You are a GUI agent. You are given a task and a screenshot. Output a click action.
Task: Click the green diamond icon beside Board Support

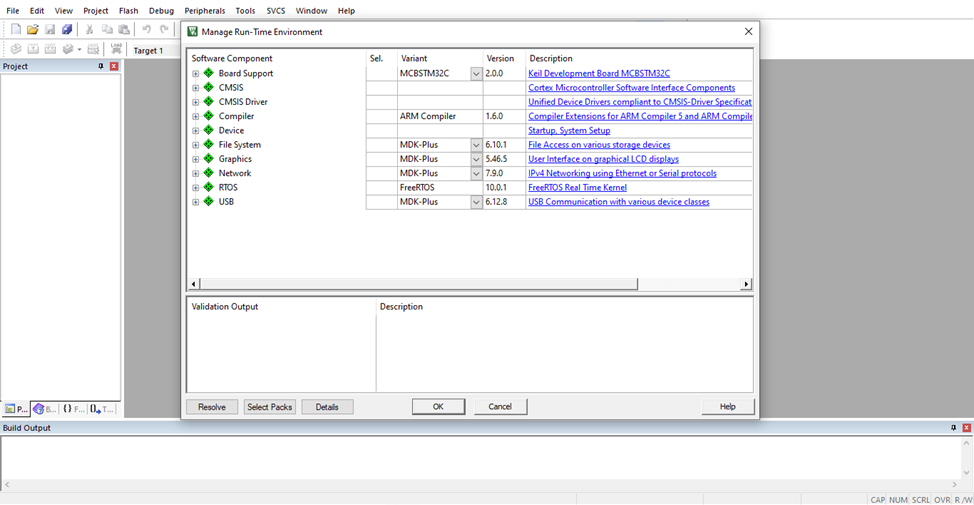(209, 73)
